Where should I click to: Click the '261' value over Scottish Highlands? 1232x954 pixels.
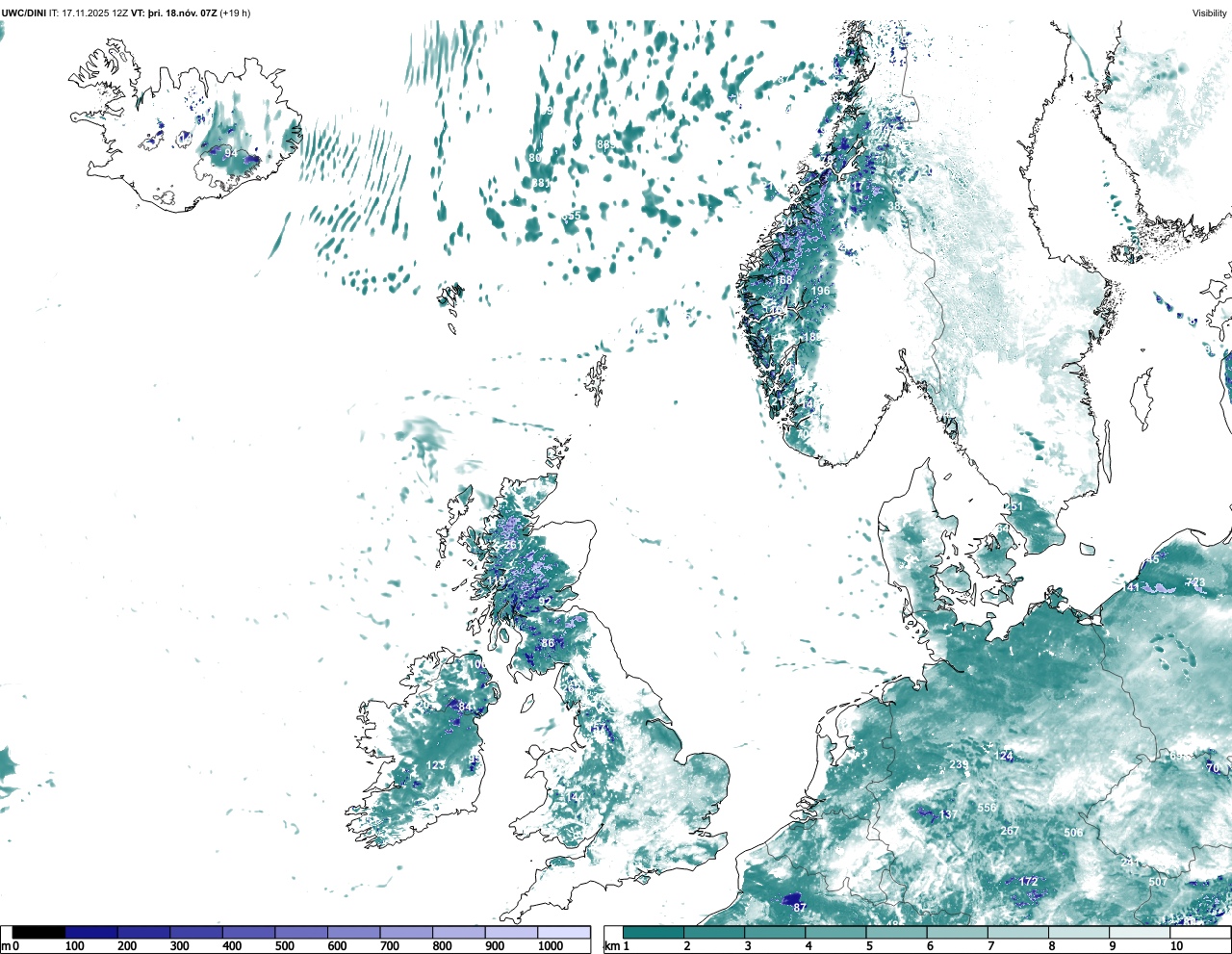pos(513,545)
